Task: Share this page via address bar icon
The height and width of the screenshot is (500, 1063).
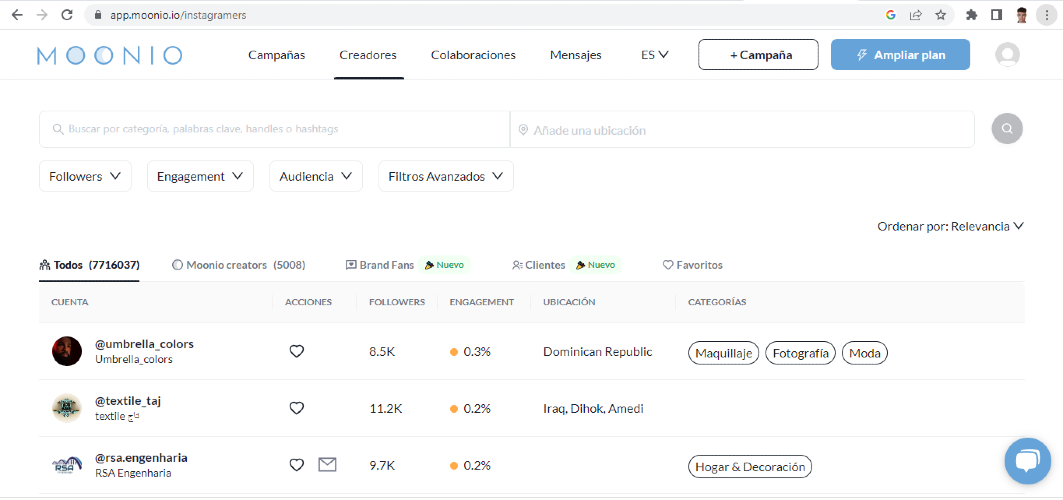Action: [x=915, y=15]
